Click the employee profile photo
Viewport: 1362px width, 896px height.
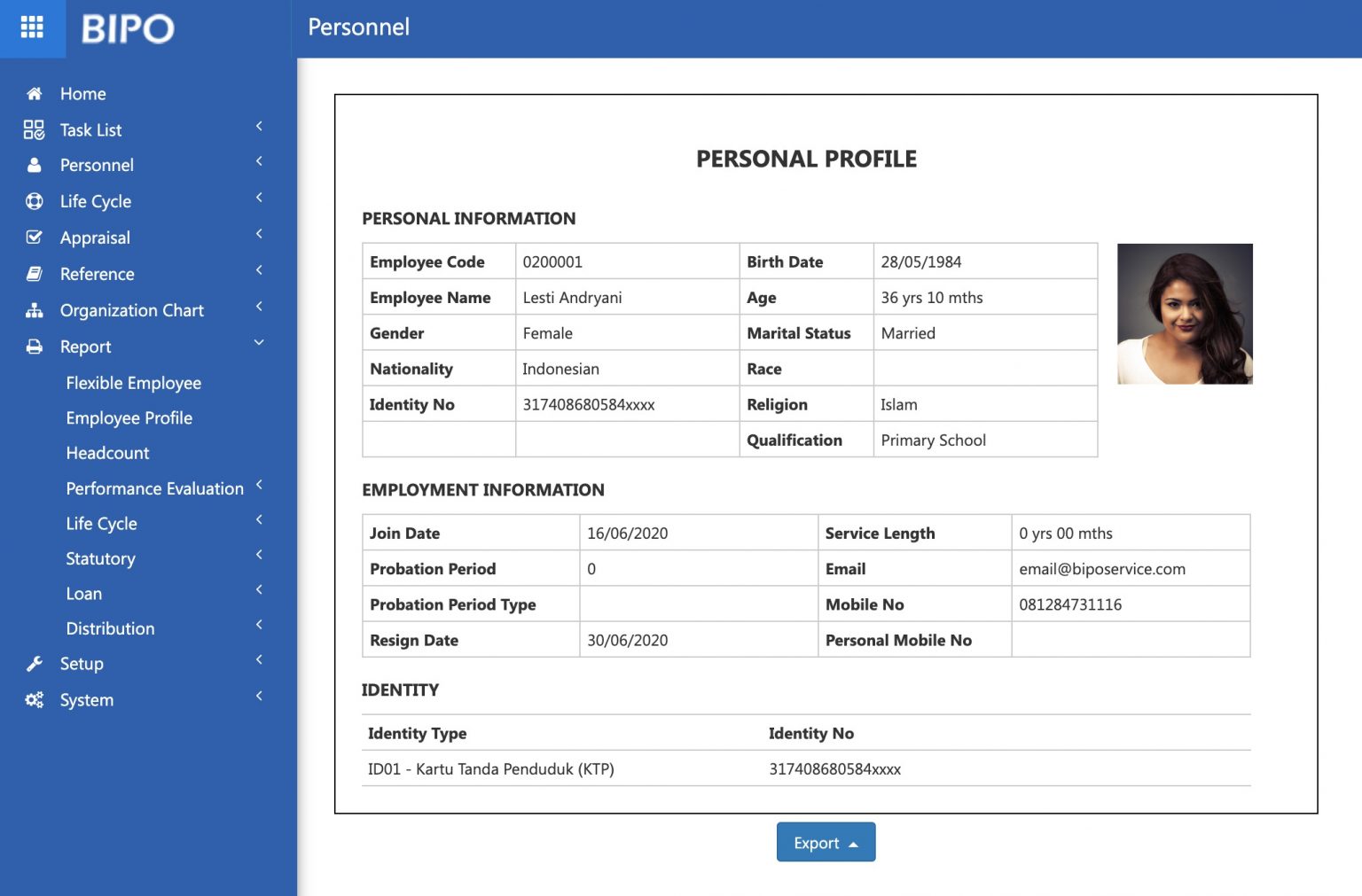point(1185,314)
